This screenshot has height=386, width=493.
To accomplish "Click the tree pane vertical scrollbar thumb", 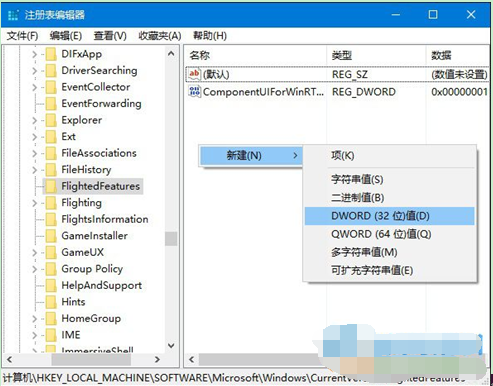I will click(x=171, y=239).
